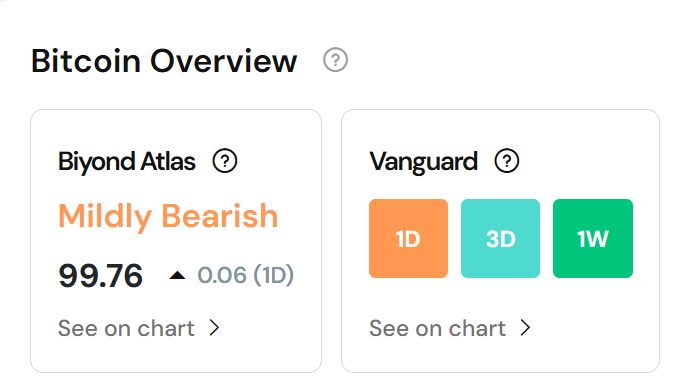Click the Biyond Atlas heading

pos(127,162)
